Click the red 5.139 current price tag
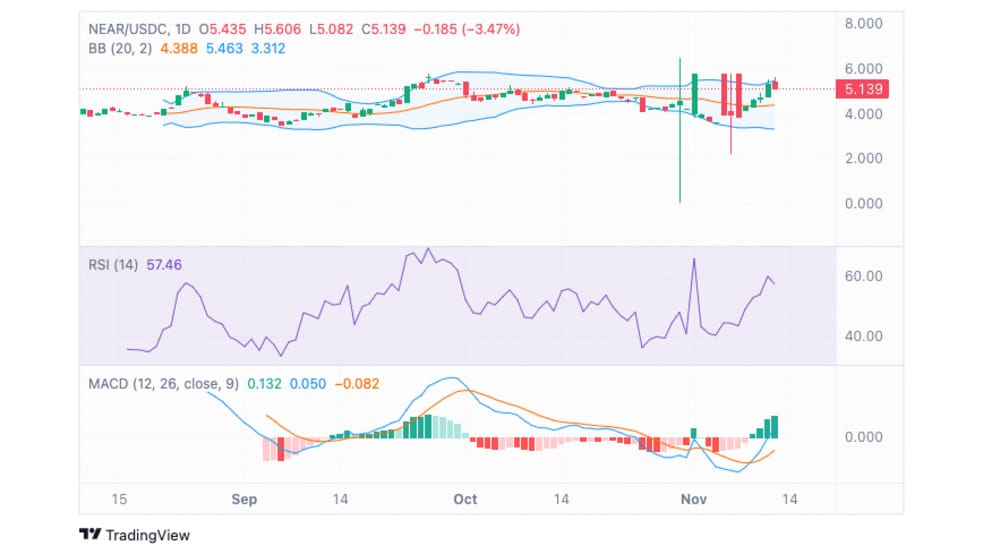984x554 pixels. 863,89
